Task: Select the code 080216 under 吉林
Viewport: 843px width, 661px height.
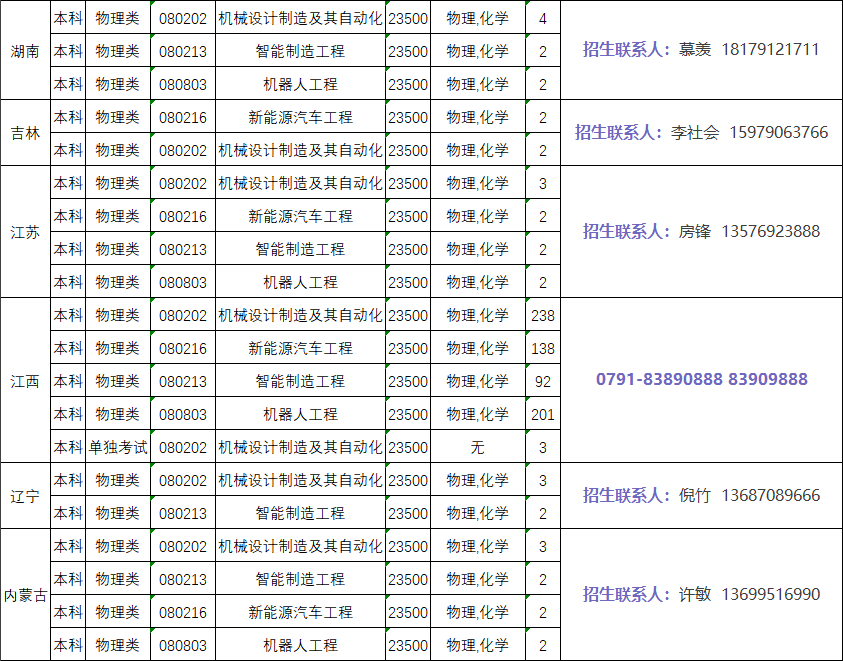Action: click(x=183, y=117)
